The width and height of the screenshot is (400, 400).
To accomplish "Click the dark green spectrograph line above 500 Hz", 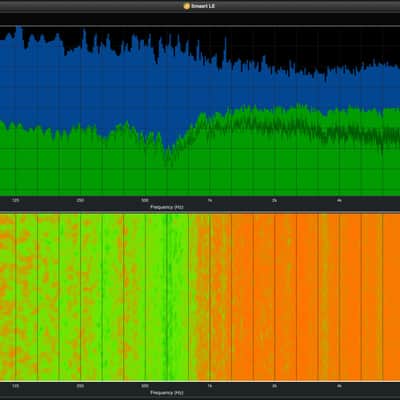I will click(x=168, y=297).
